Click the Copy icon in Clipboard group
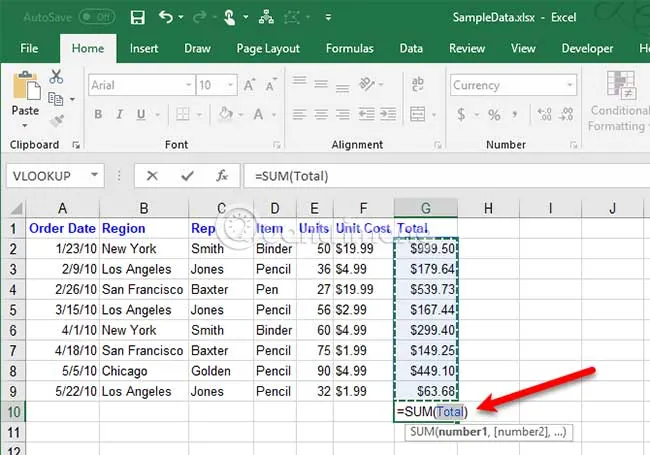This screenshot has width=650, height=455. pyautogui.click(x=56, y=99)
